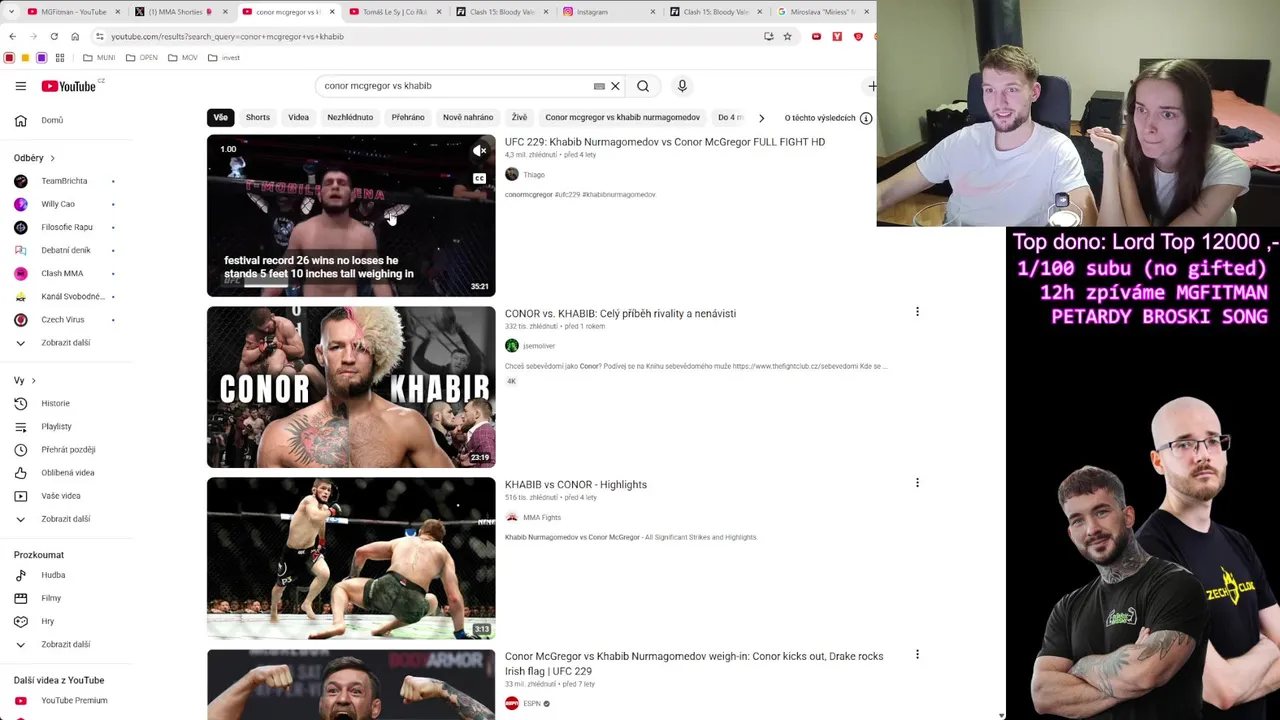This screenshot has width=1280, height=720.
Task: Select the Videa filter chip
Action: point(298,117)
